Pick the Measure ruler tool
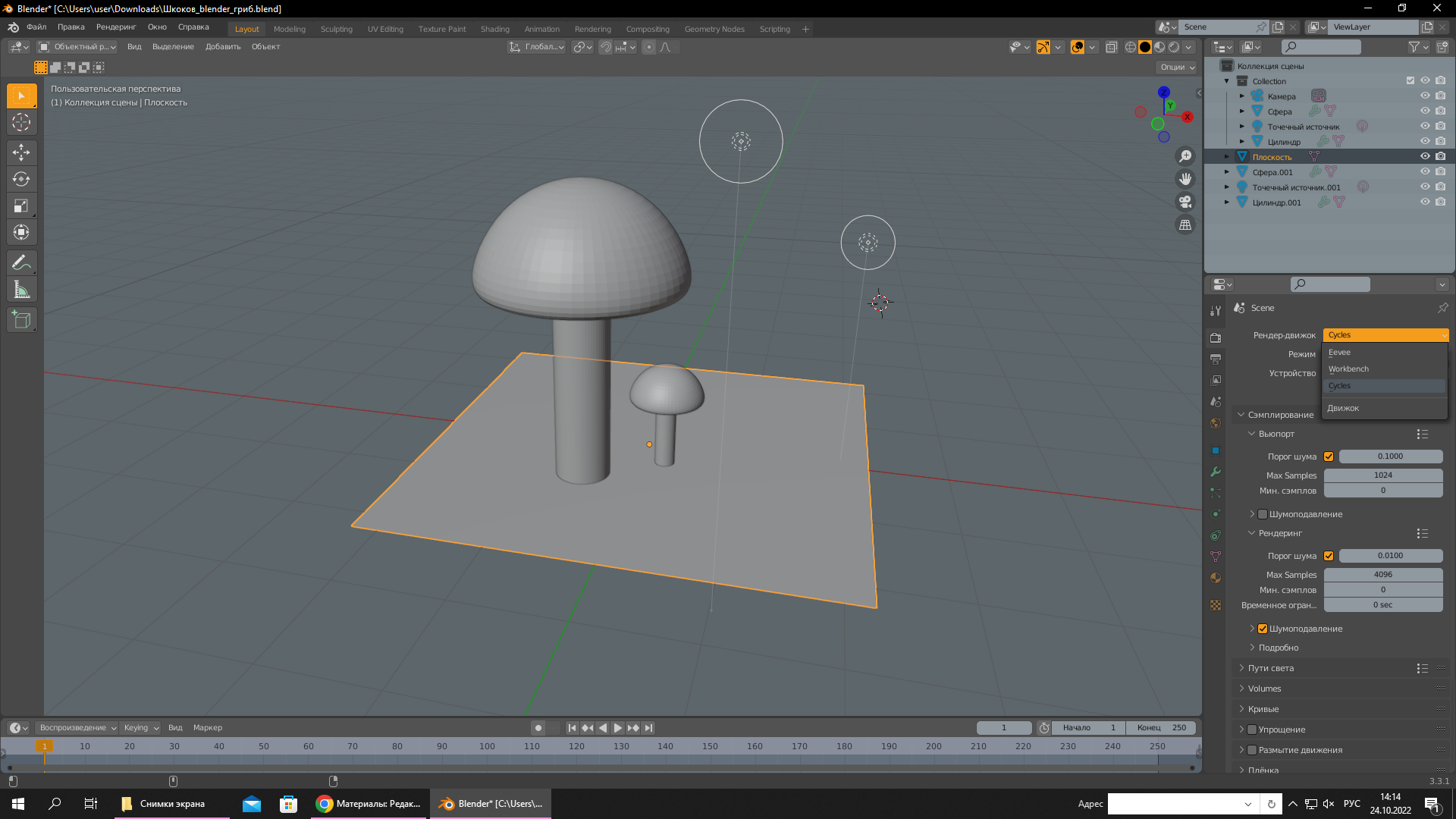The width and height of the screenshot is (1456, 819). tap(21, 290)
